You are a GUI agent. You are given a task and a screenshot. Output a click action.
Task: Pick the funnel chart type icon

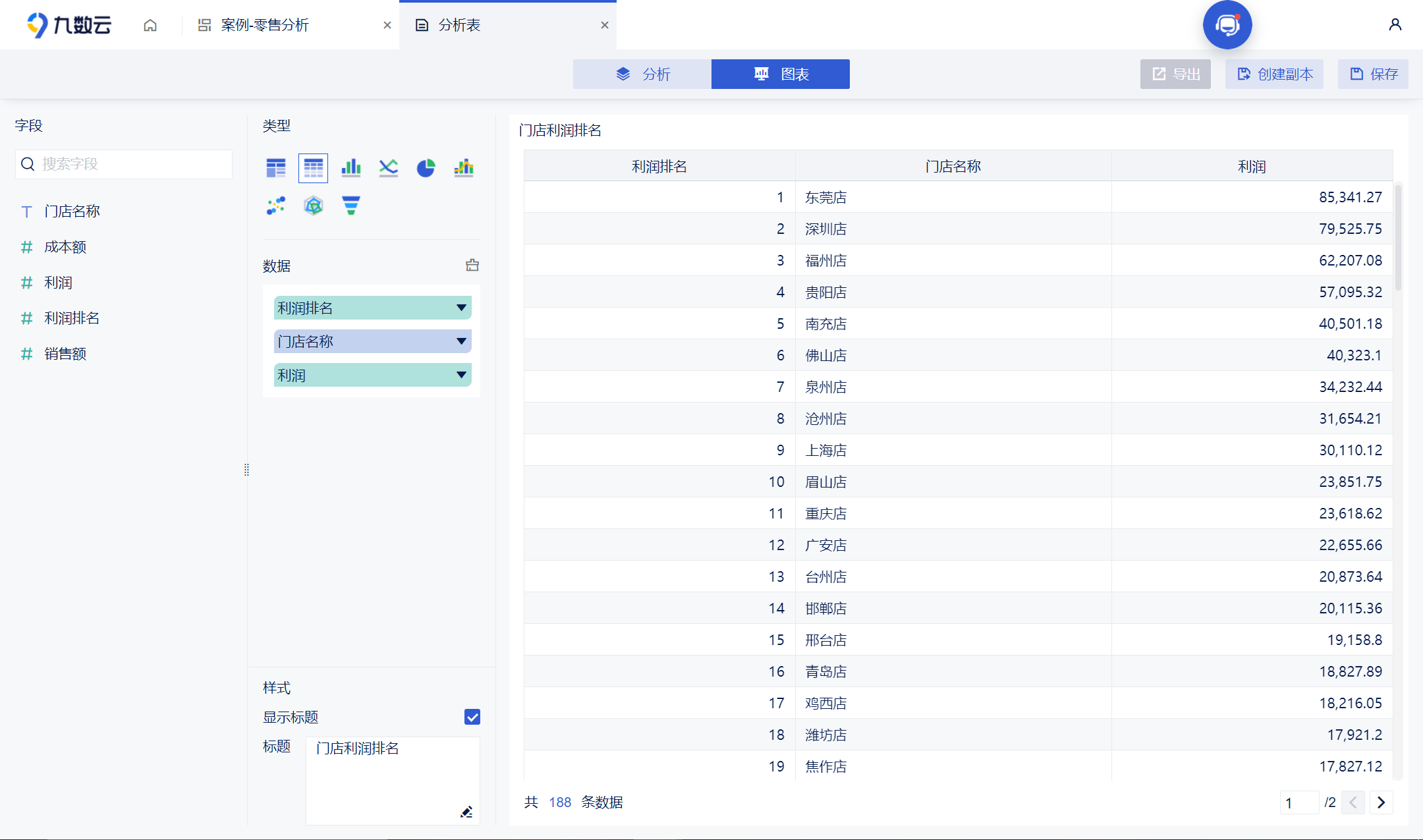click(x=351, y=206)
